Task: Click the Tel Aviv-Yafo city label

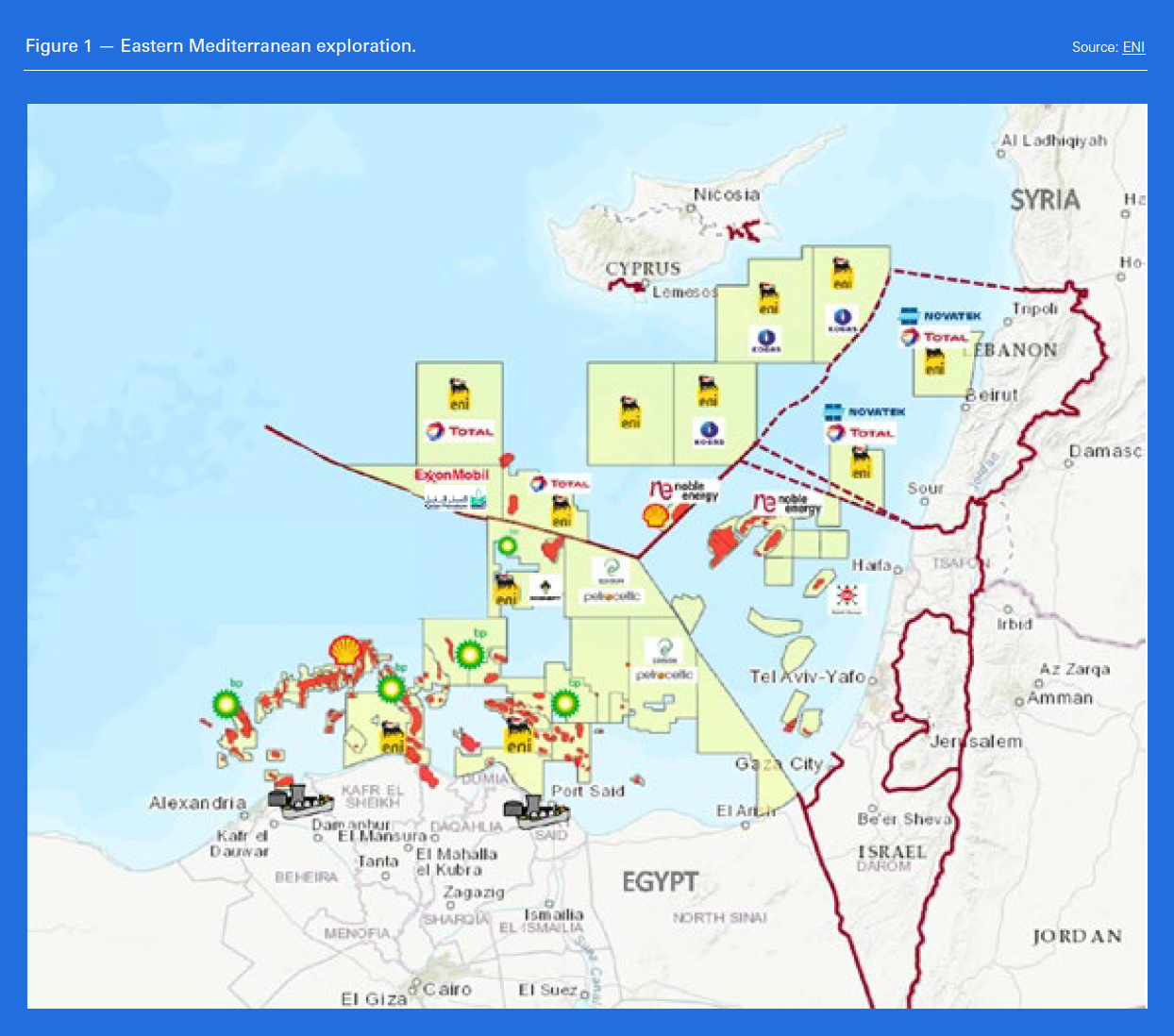Action: pos(807,677)
